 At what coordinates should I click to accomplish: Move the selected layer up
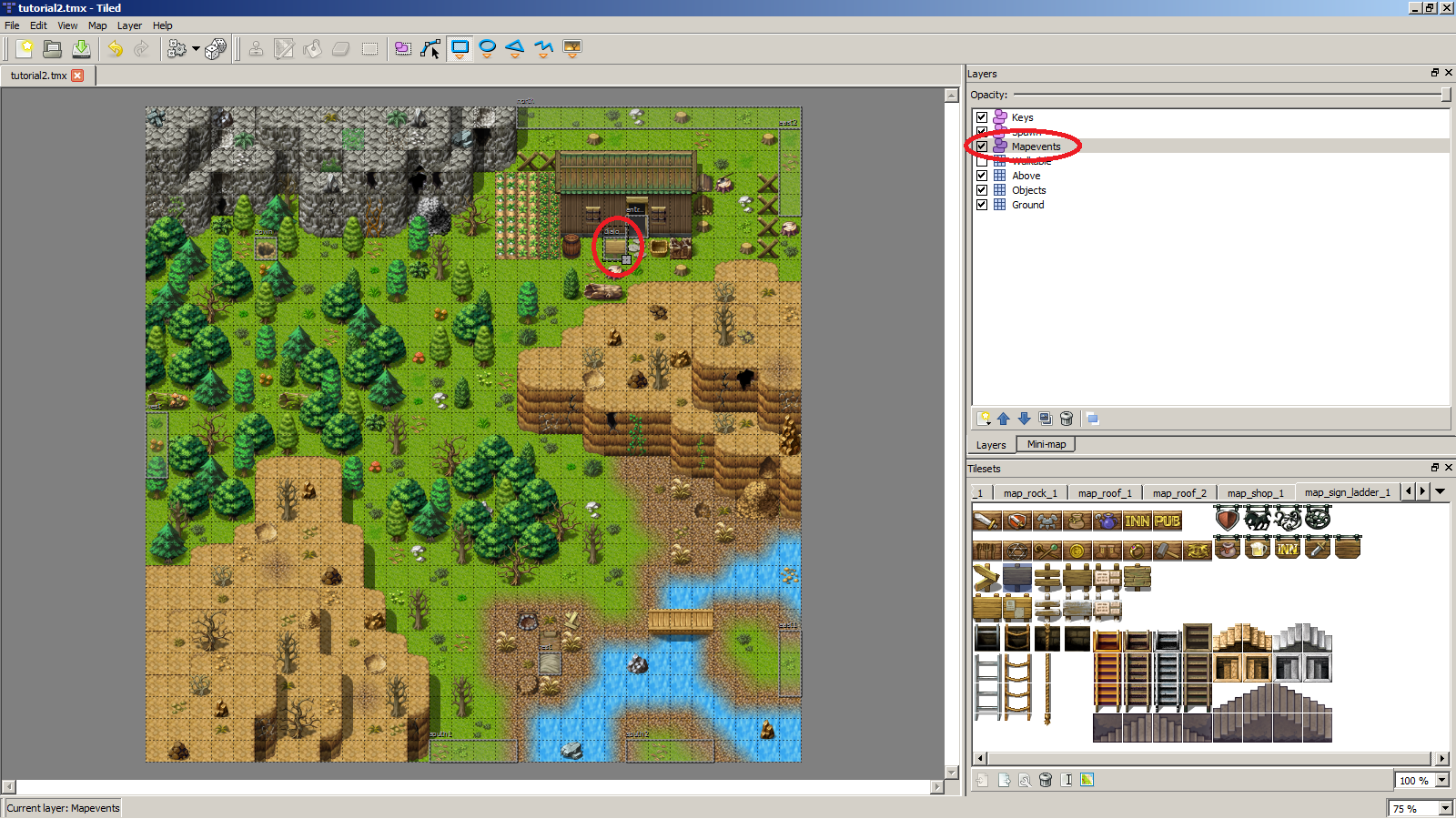coord(1004,419)
